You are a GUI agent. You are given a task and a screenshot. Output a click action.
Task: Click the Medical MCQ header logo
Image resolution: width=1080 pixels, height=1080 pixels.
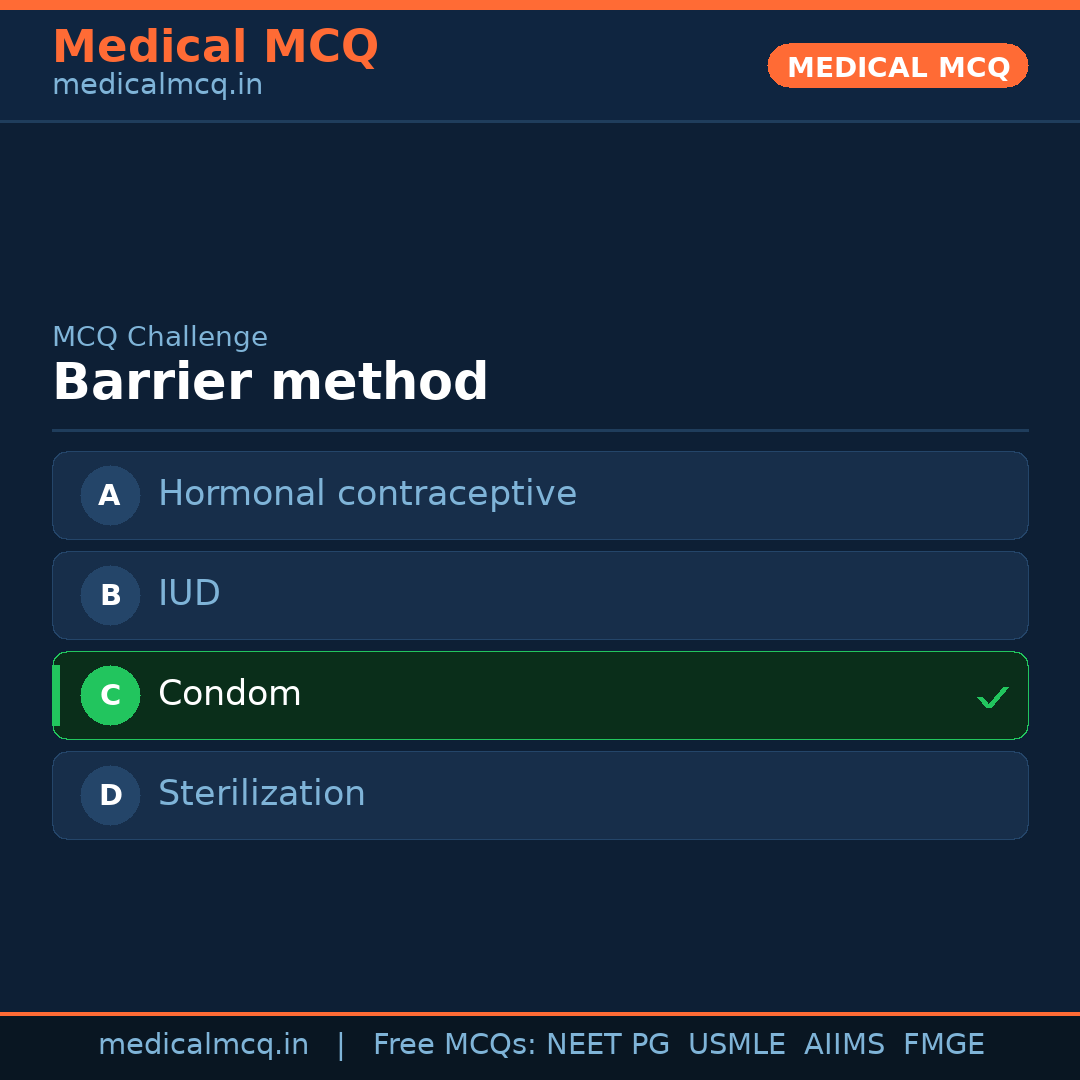click(215, 46)
